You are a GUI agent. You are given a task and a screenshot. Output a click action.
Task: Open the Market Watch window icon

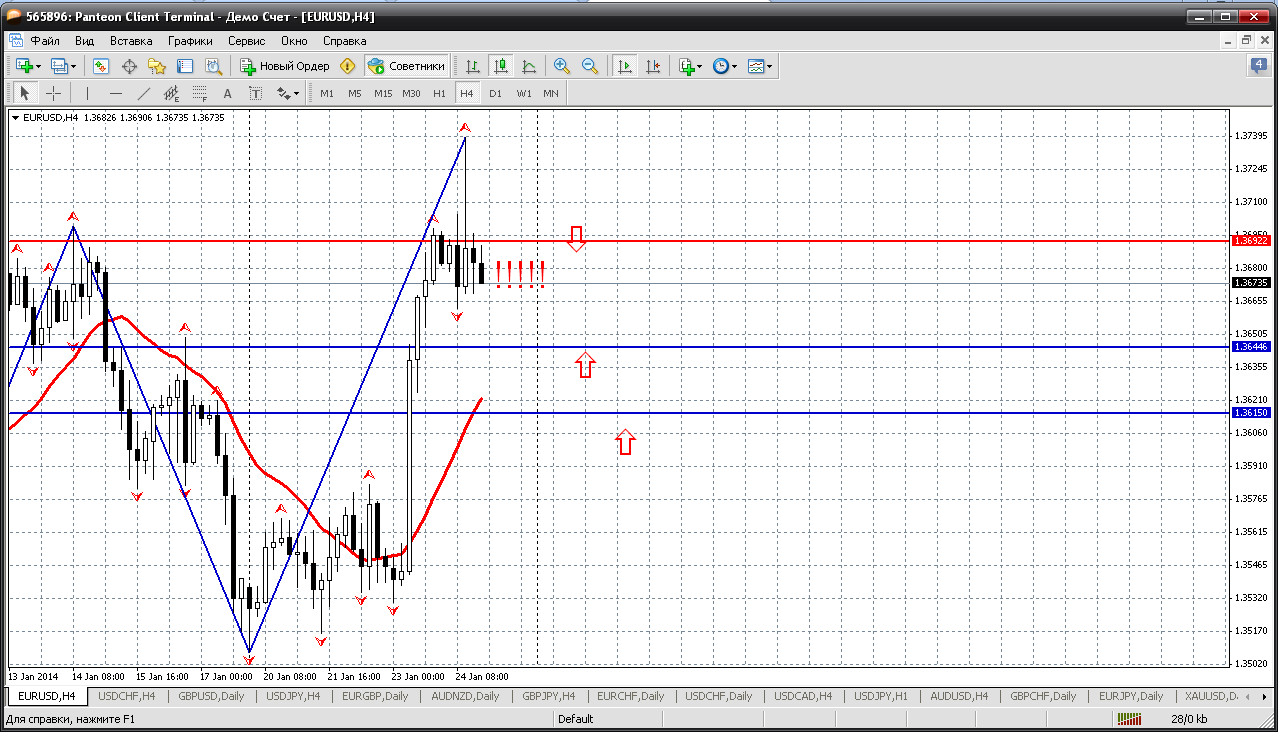coord(101,66)
